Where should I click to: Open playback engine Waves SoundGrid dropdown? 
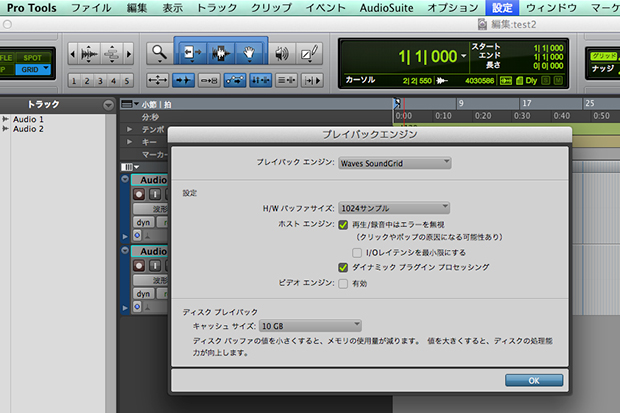tap(395, 163)
